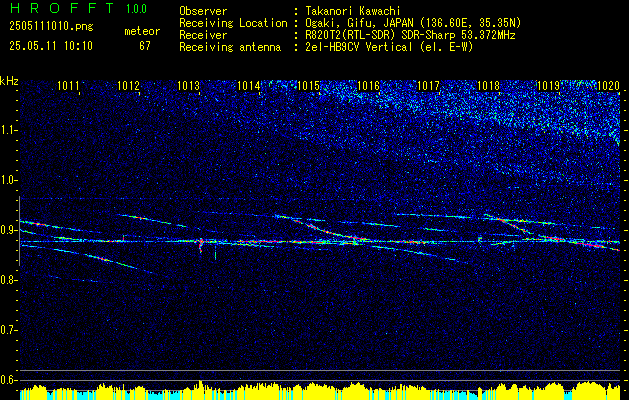This screenshot has width=629, height=400.
Task: Click time marker 1019
Action: point(548,85)
